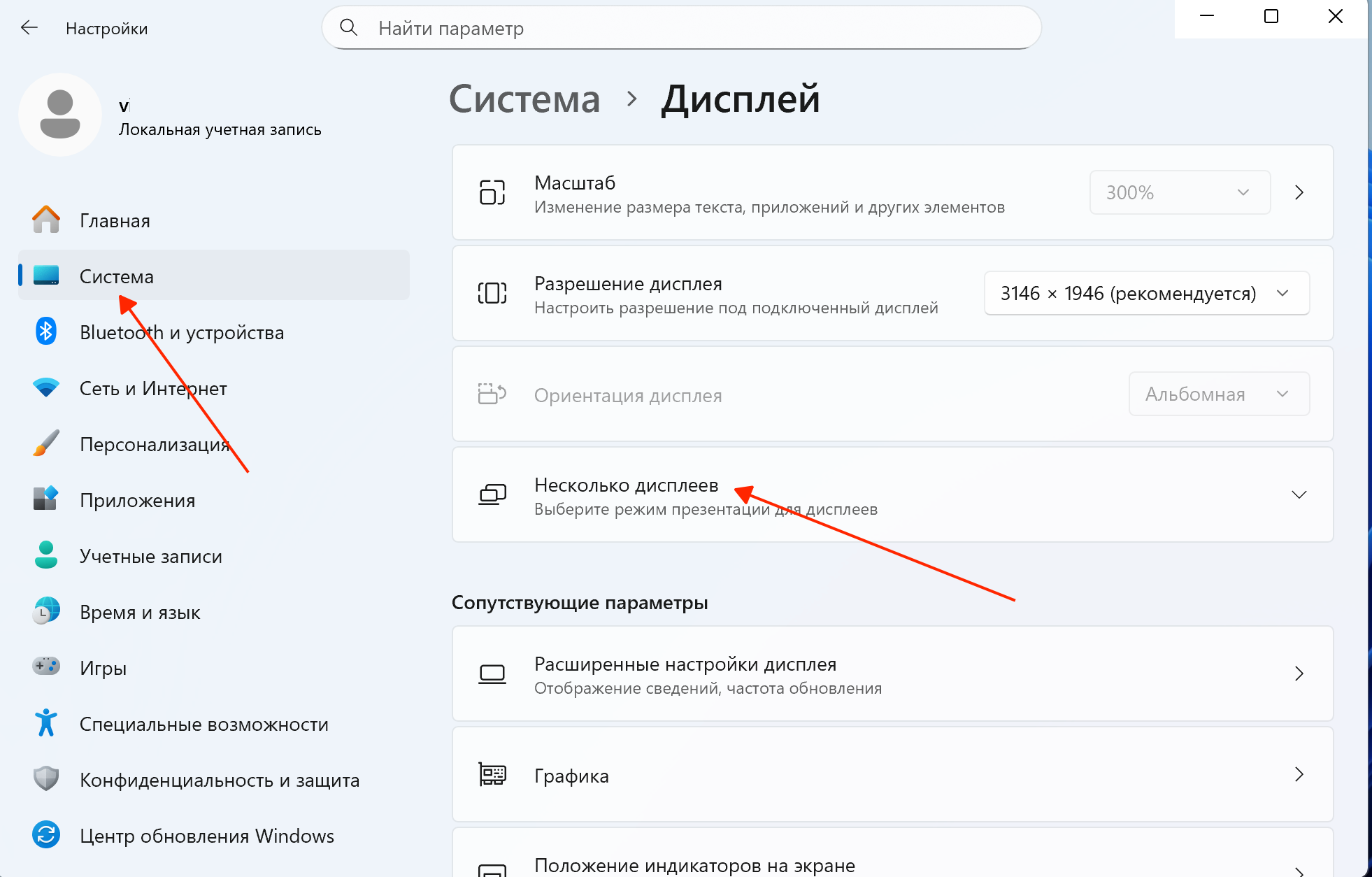This screenshot has height=877, width=1372.
Task: Click the search magnifier icon
Action: pos(348,28)
